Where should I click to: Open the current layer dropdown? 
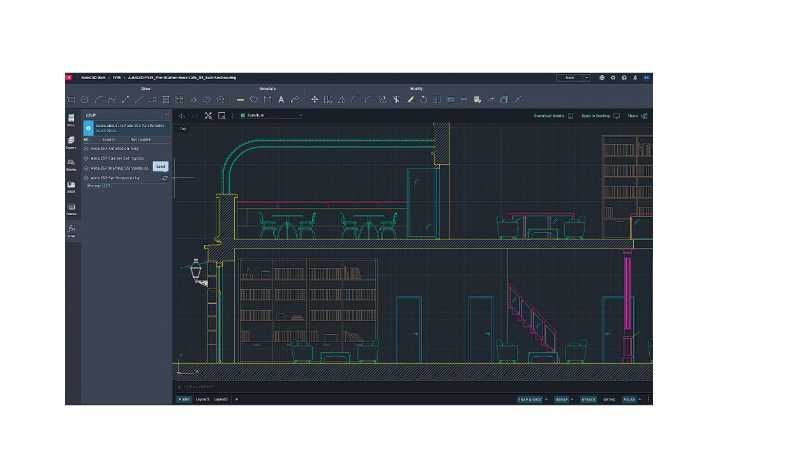(271, 116)
